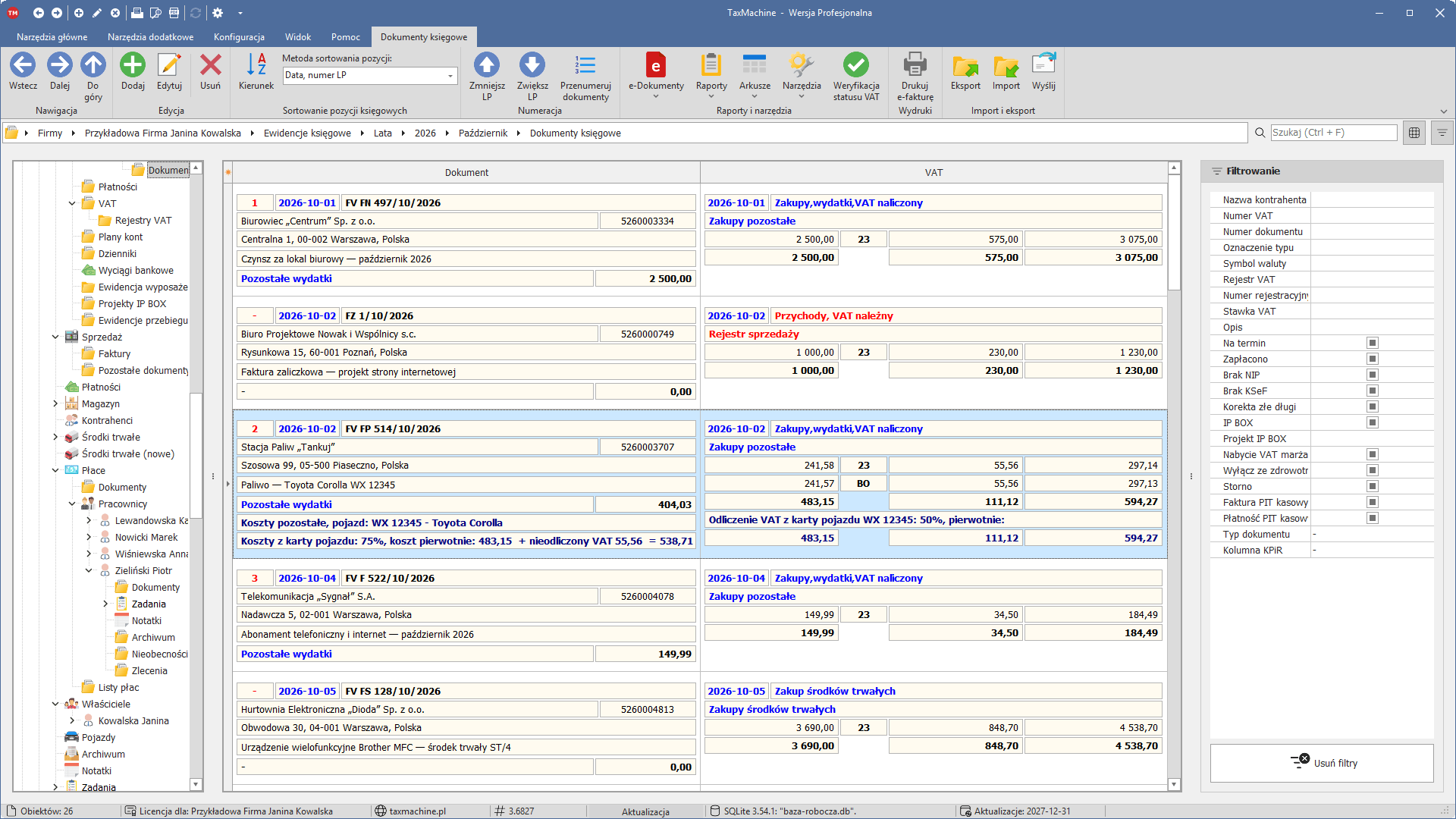This screenshot has width=1456, height=819.
Task: Click Ewidencje księgowe breadcrumb
Action: point(307,133)
